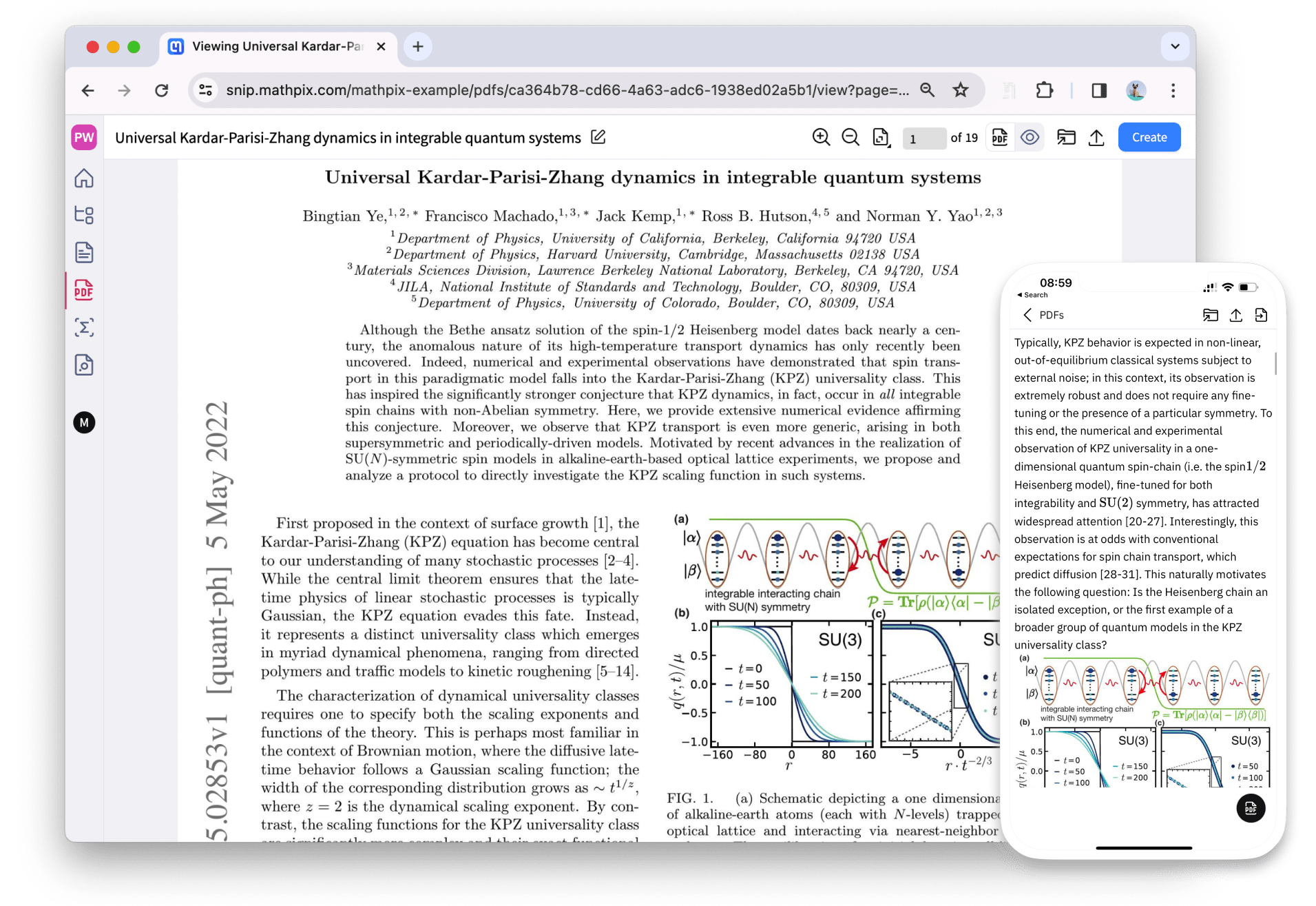Click the move to folder icon in the toolbar
The width and height of the screenshot is (1316, 906).
[1066, 137]
